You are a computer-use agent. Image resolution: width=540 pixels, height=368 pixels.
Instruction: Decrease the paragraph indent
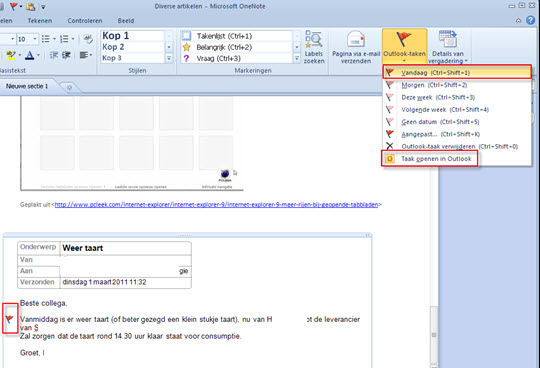54,55
